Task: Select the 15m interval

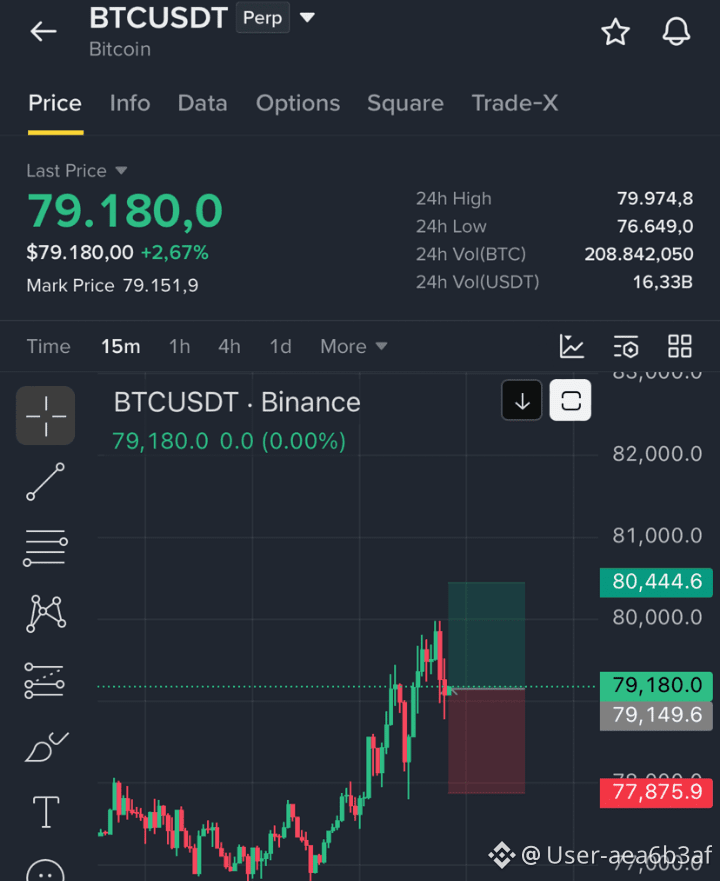Action: [x=121, y=347]
